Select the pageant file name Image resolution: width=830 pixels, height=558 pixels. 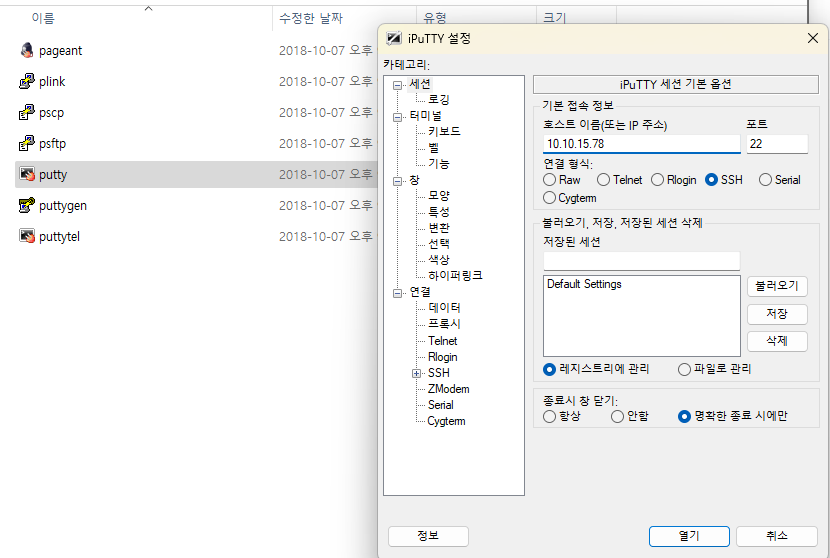[x=60, y=51]
